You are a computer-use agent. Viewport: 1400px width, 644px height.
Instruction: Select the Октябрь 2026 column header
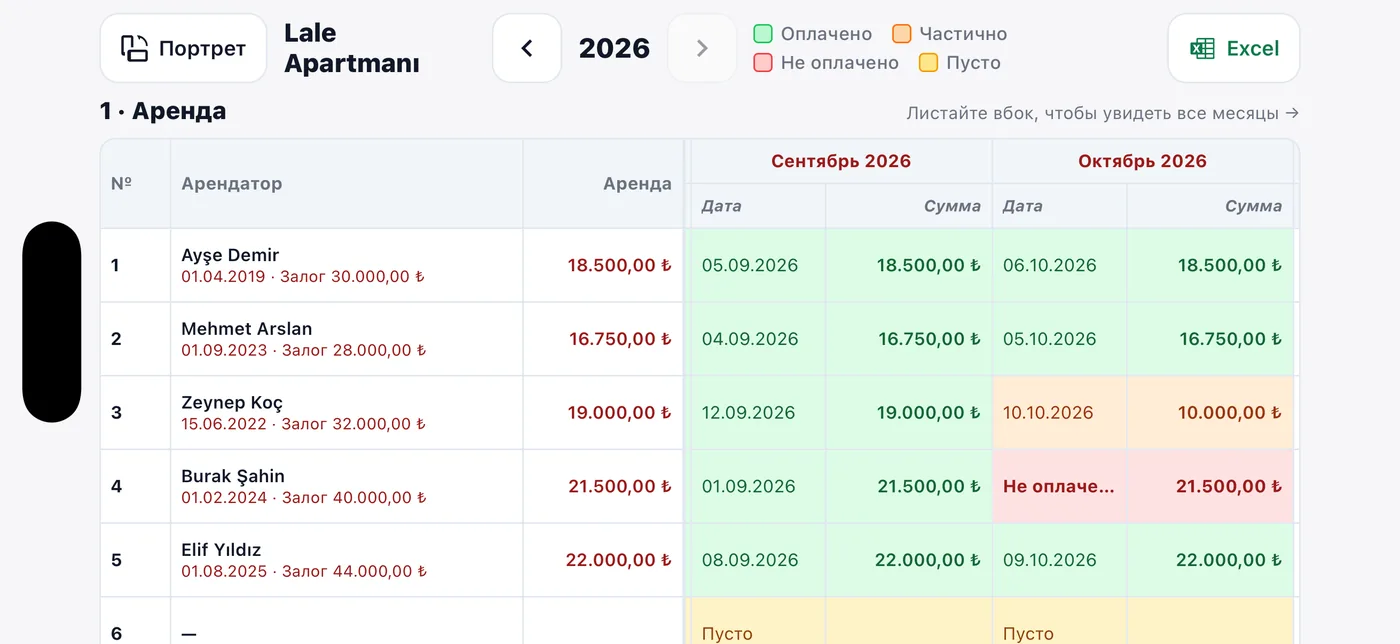click(1143, 161)
